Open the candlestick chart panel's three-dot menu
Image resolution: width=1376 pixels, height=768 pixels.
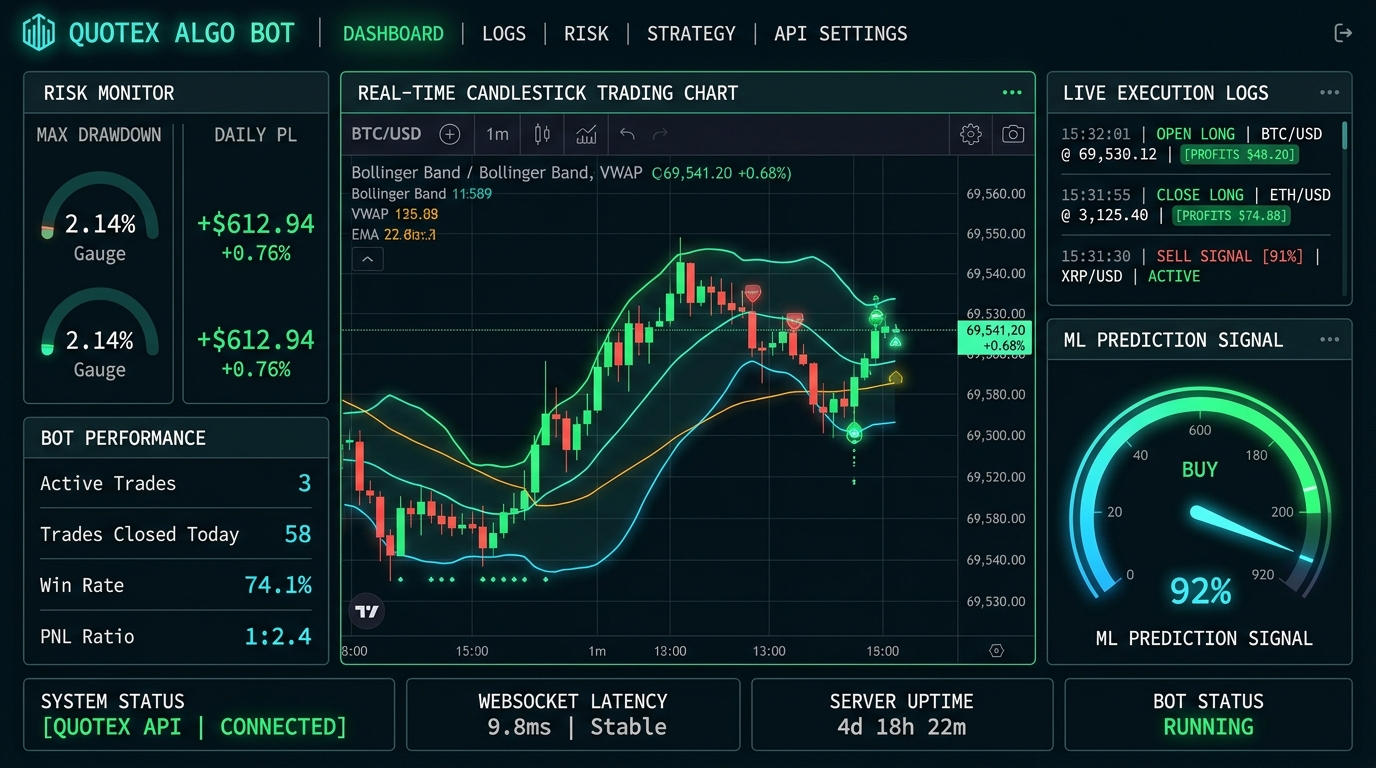tap(1012, 93)
